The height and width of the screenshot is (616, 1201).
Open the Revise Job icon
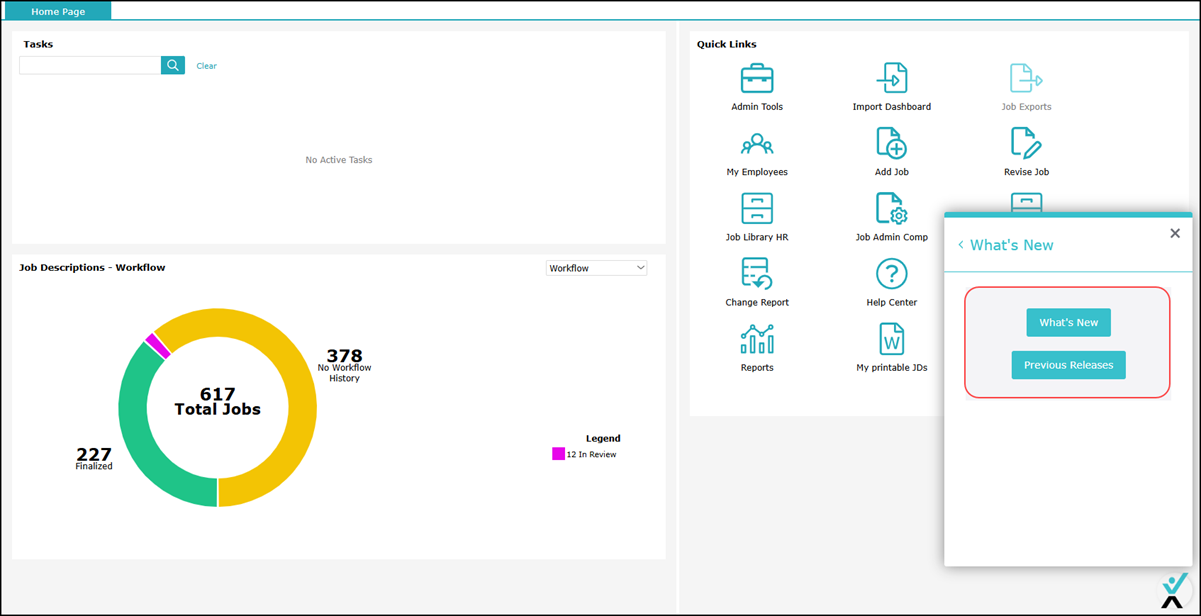click(1026, 144)
